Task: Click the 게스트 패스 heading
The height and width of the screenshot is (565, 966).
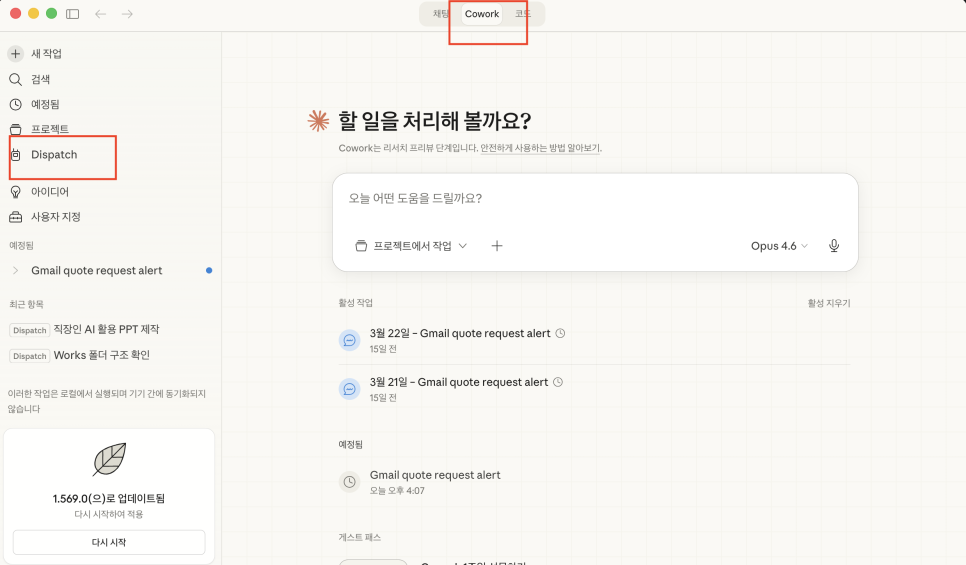Action: (359, 537)
